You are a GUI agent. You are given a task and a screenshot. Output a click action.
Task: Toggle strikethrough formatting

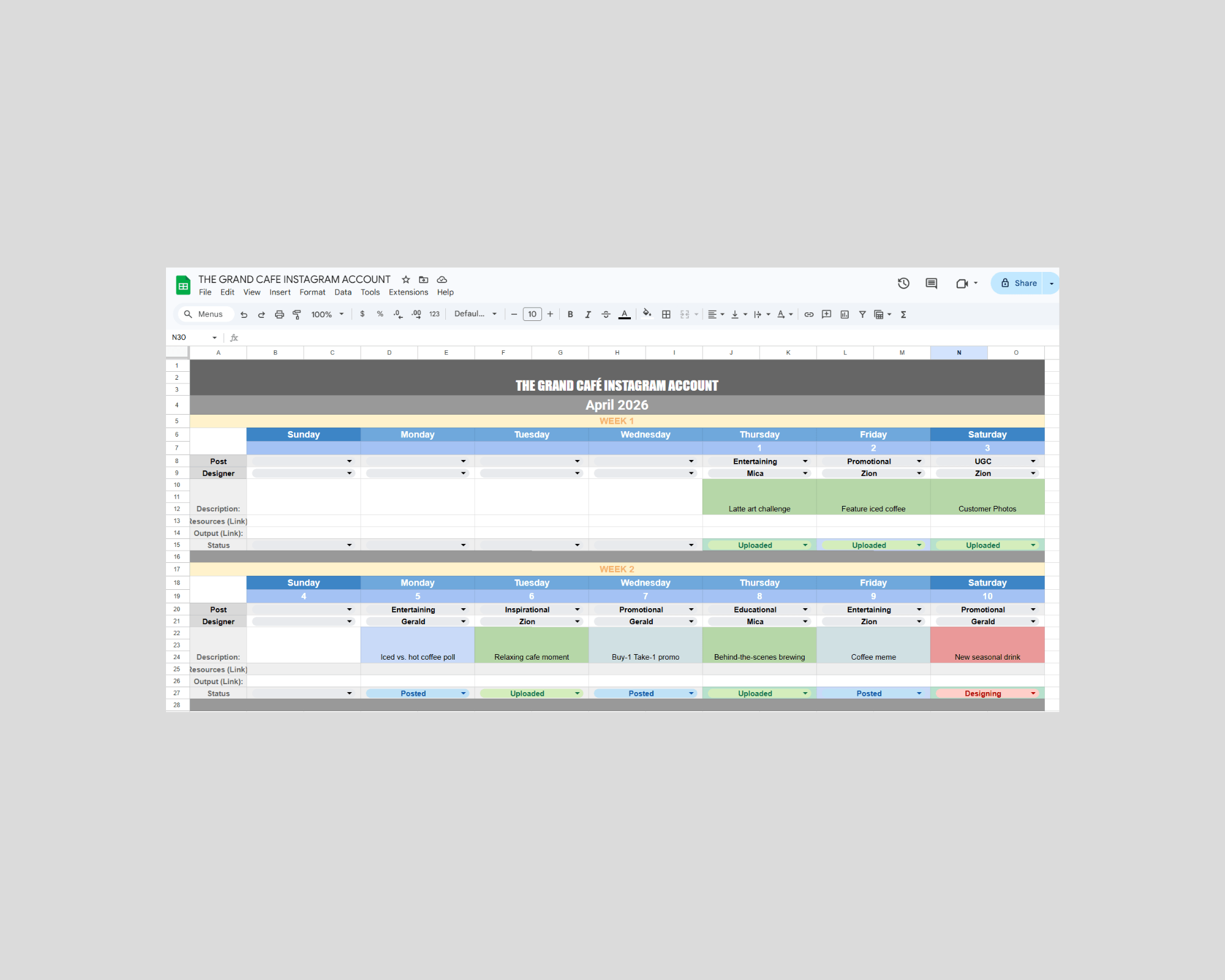click(x=606, y=314)
